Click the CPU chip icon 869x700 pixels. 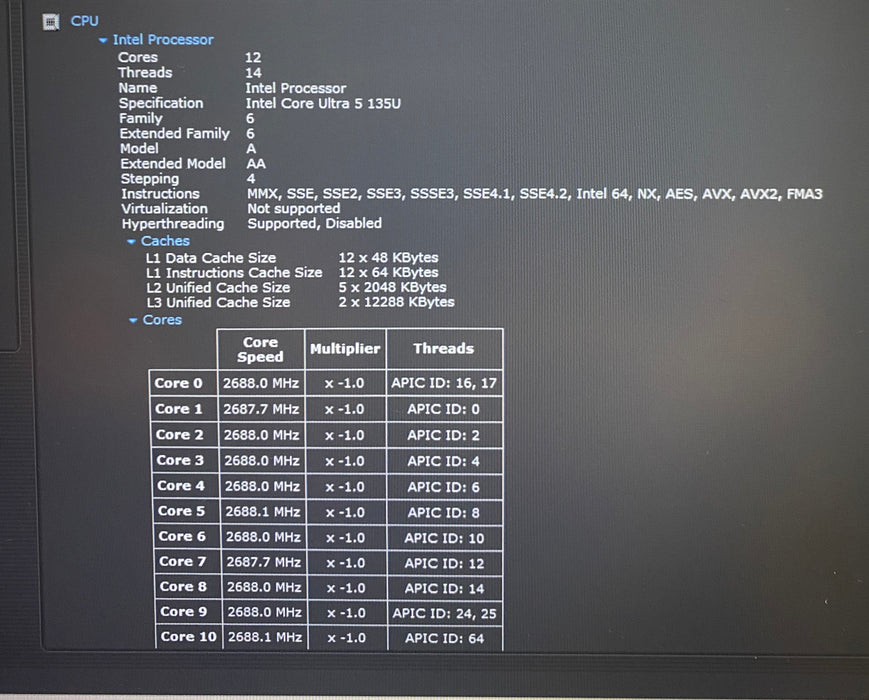[51, 22]
